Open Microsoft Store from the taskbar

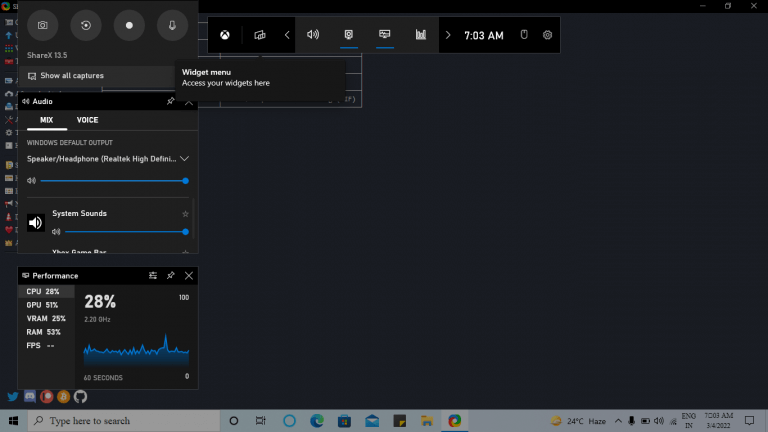[344, 421]
